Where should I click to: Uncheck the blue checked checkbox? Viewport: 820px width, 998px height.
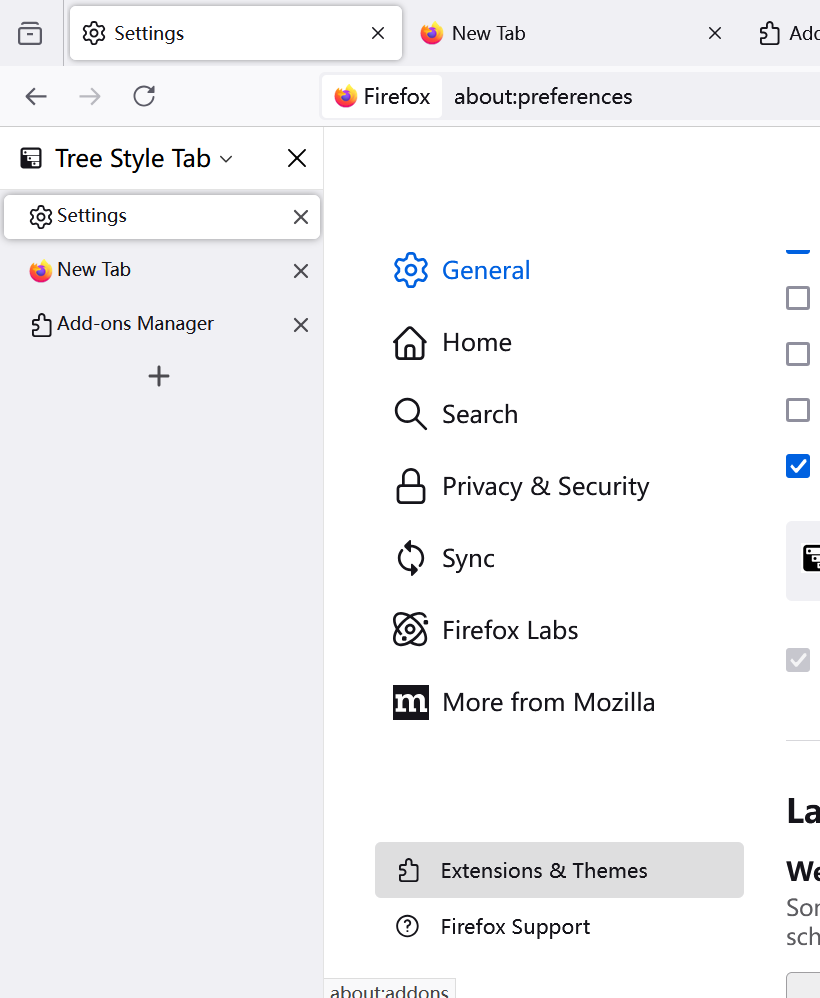798,466
